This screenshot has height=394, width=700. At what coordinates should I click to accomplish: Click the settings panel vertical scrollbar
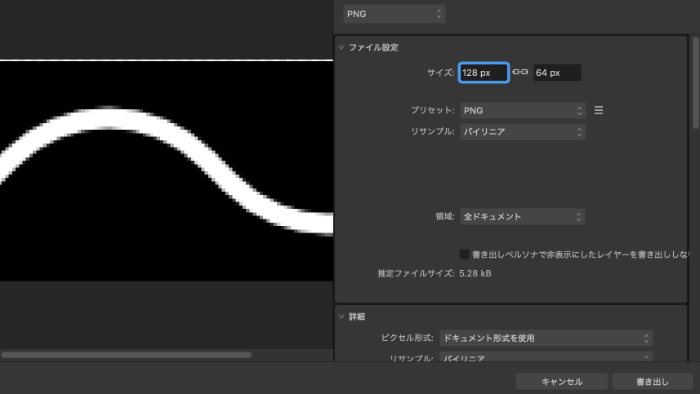(x=696, y=83)
